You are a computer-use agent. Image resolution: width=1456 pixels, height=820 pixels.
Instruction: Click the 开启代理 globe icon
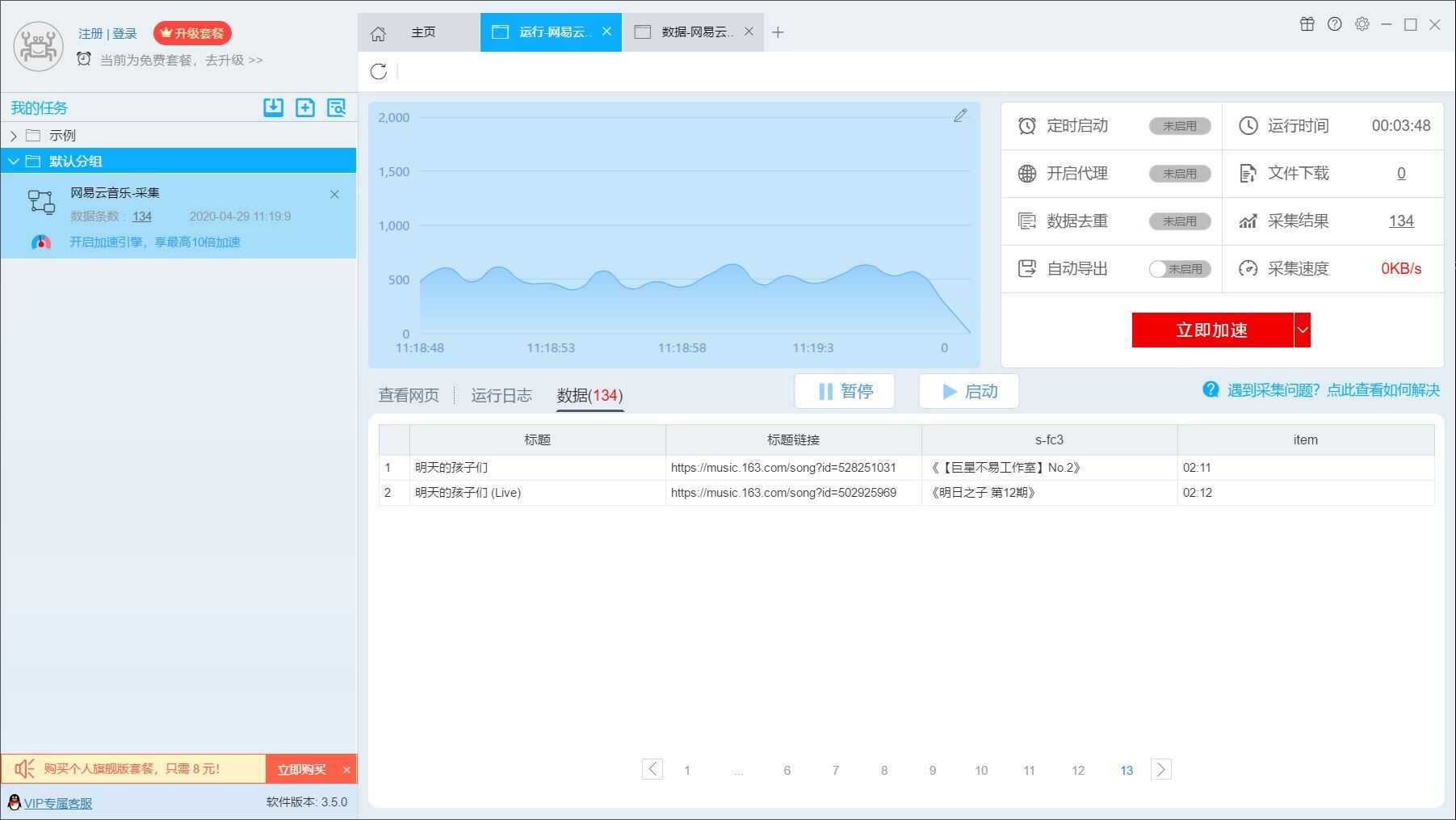click(x=1026, y=174)
